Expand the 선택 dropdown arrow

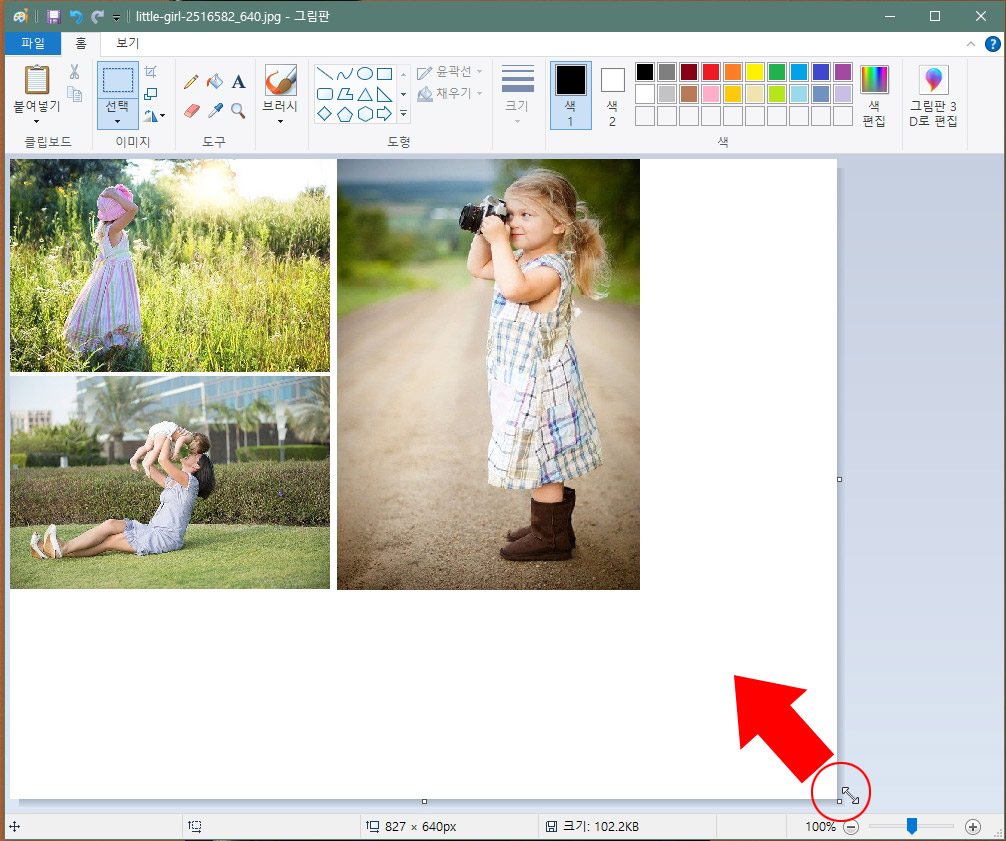click(x=117, y=121)
